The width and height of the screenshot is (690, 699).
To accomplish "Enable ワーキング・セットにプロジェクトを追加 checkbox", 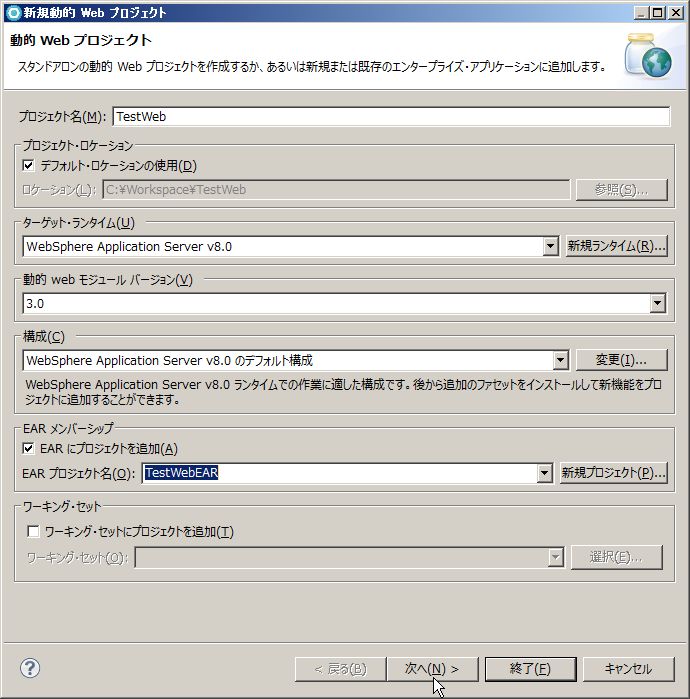I will click(33, 531).
